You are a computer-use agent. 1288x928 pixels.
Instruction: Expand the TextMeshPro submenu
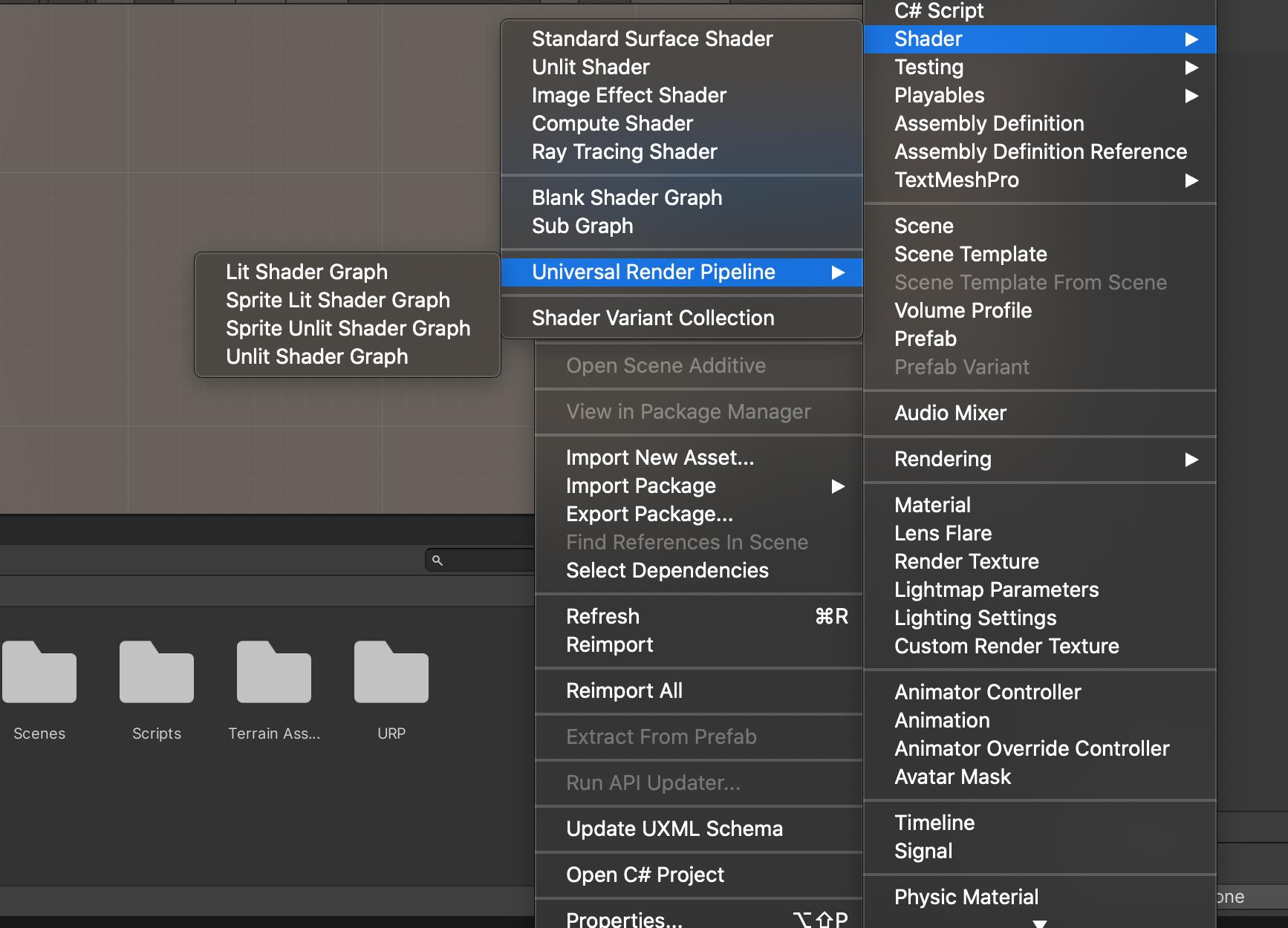[x=1040, y=180]
